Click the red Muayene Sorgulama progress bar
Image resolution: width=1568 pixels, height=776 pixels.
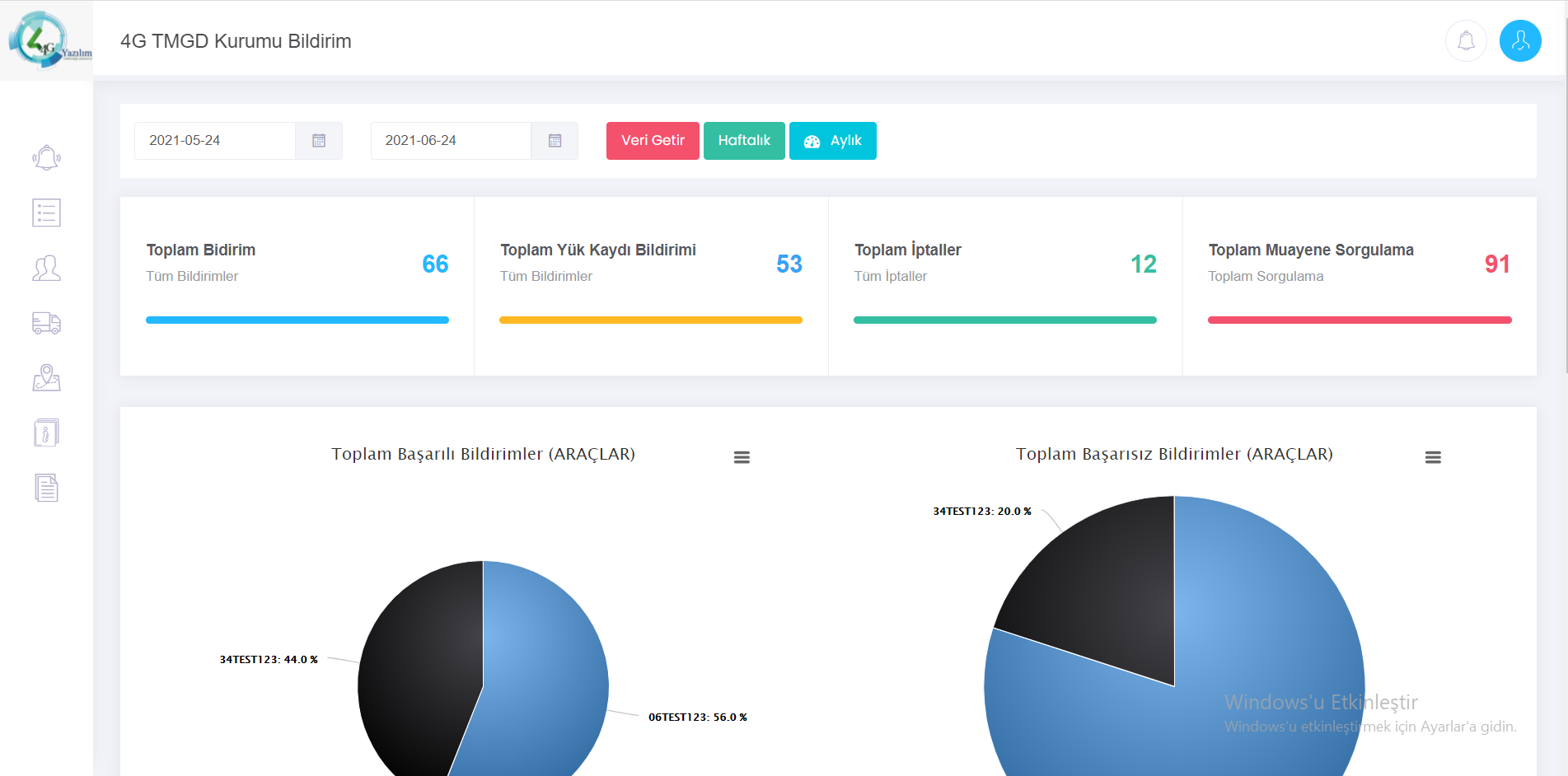(x=1360, y=320)
